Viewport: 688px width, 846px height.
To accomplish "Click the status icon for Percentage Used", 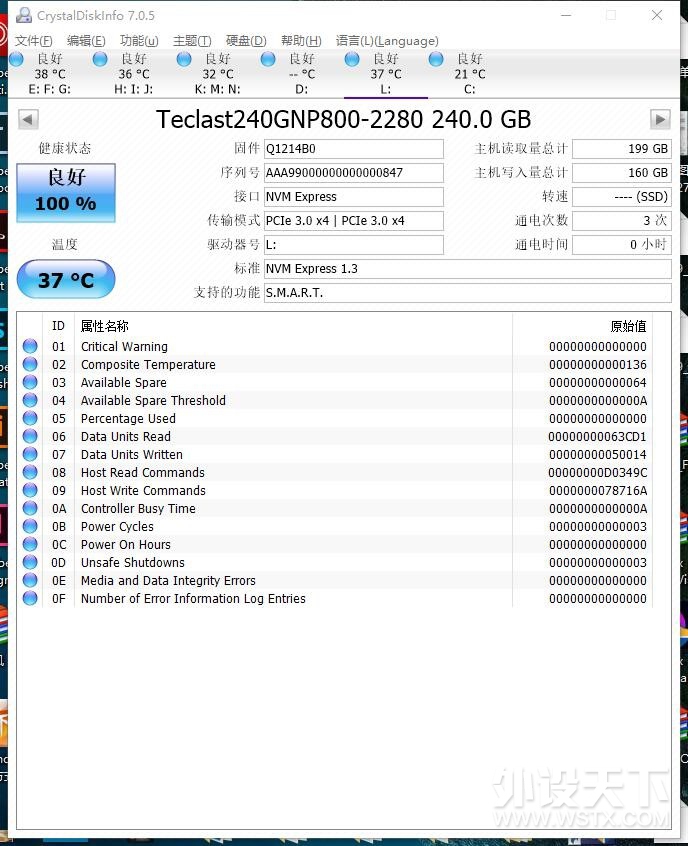I will coord(30,418).
